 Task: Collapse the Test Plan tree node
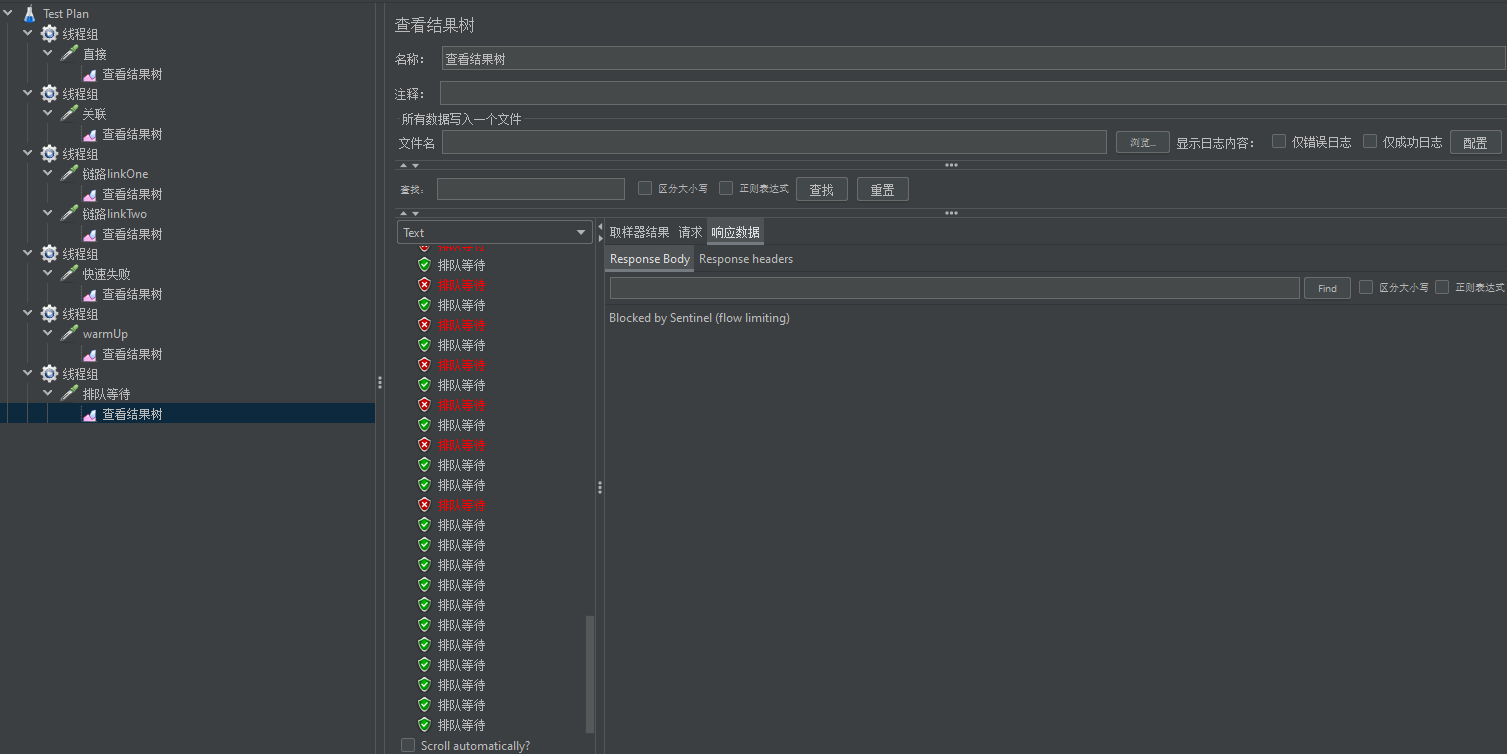coord(8,14)
